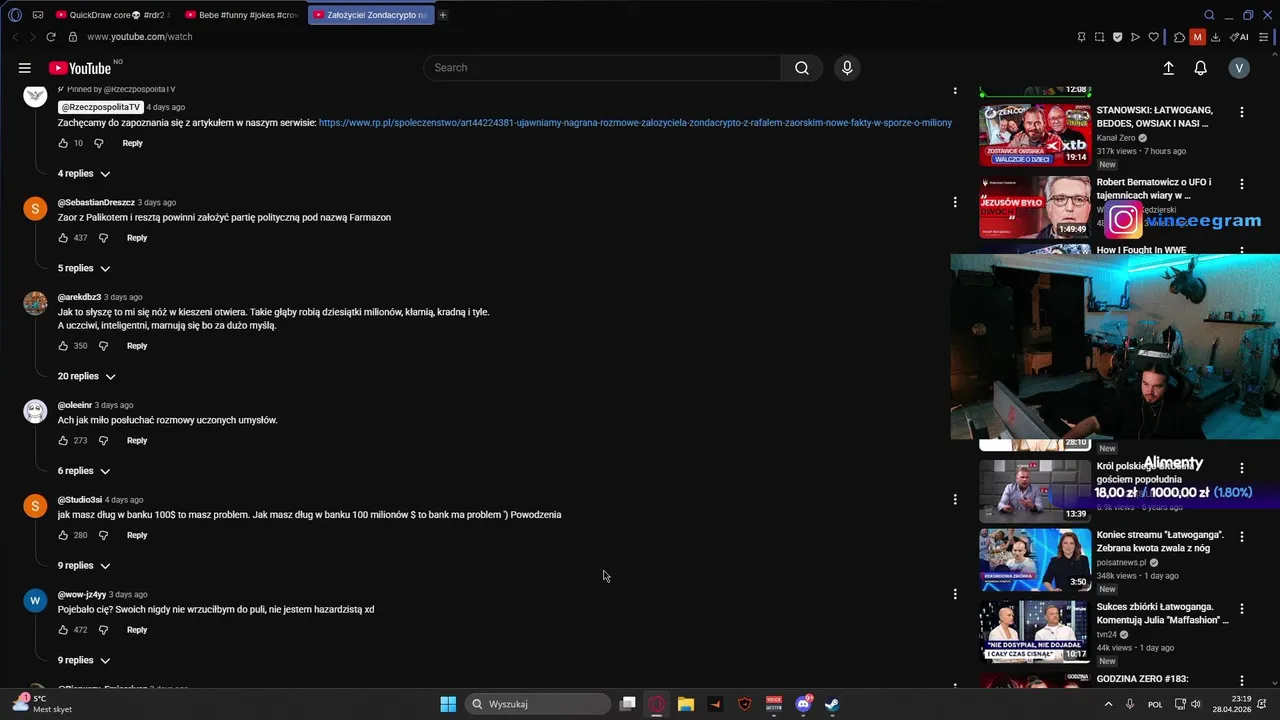The width and height of the screenshot is (1280, 720).
Task: Open the @RzeczpospolitaTV channel badge
Action: [100, 107]
